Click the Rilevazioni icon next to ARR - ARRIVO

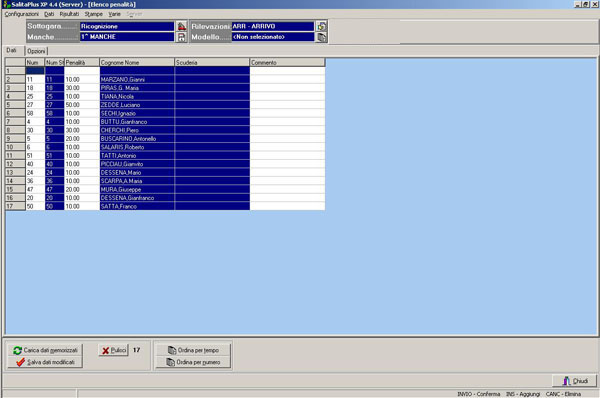click(x=321, y=26)
